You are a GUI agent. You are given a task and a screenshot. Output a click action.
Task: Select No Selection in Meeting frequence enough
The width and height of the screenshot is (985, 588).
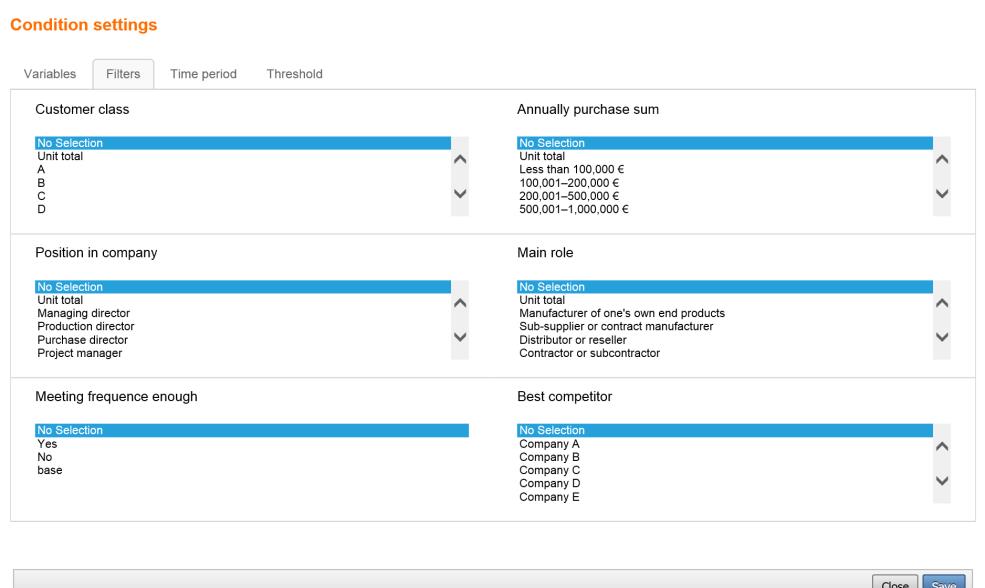tap(252, 430)
